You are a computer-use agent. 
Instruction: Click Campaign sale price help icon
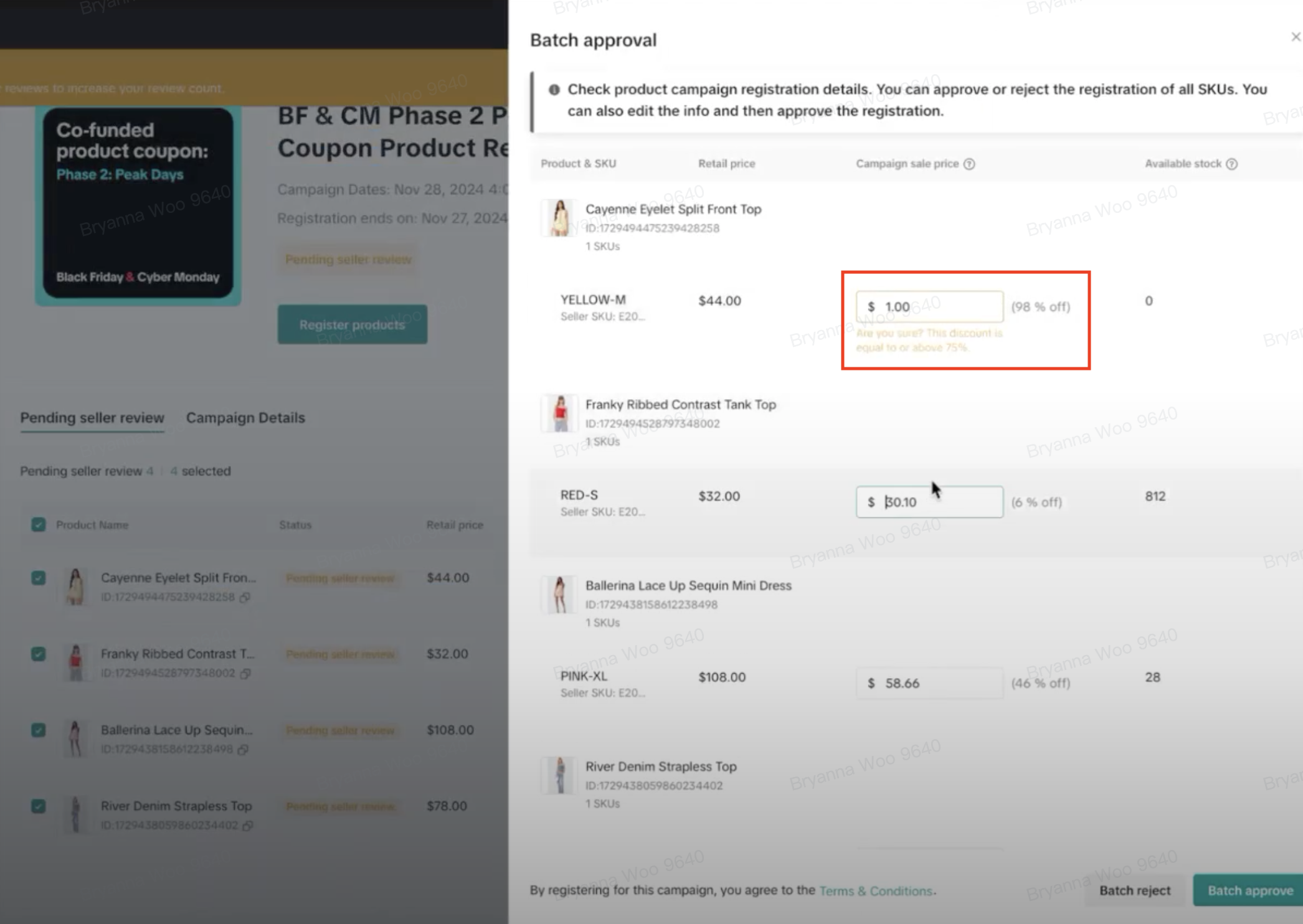969,164
